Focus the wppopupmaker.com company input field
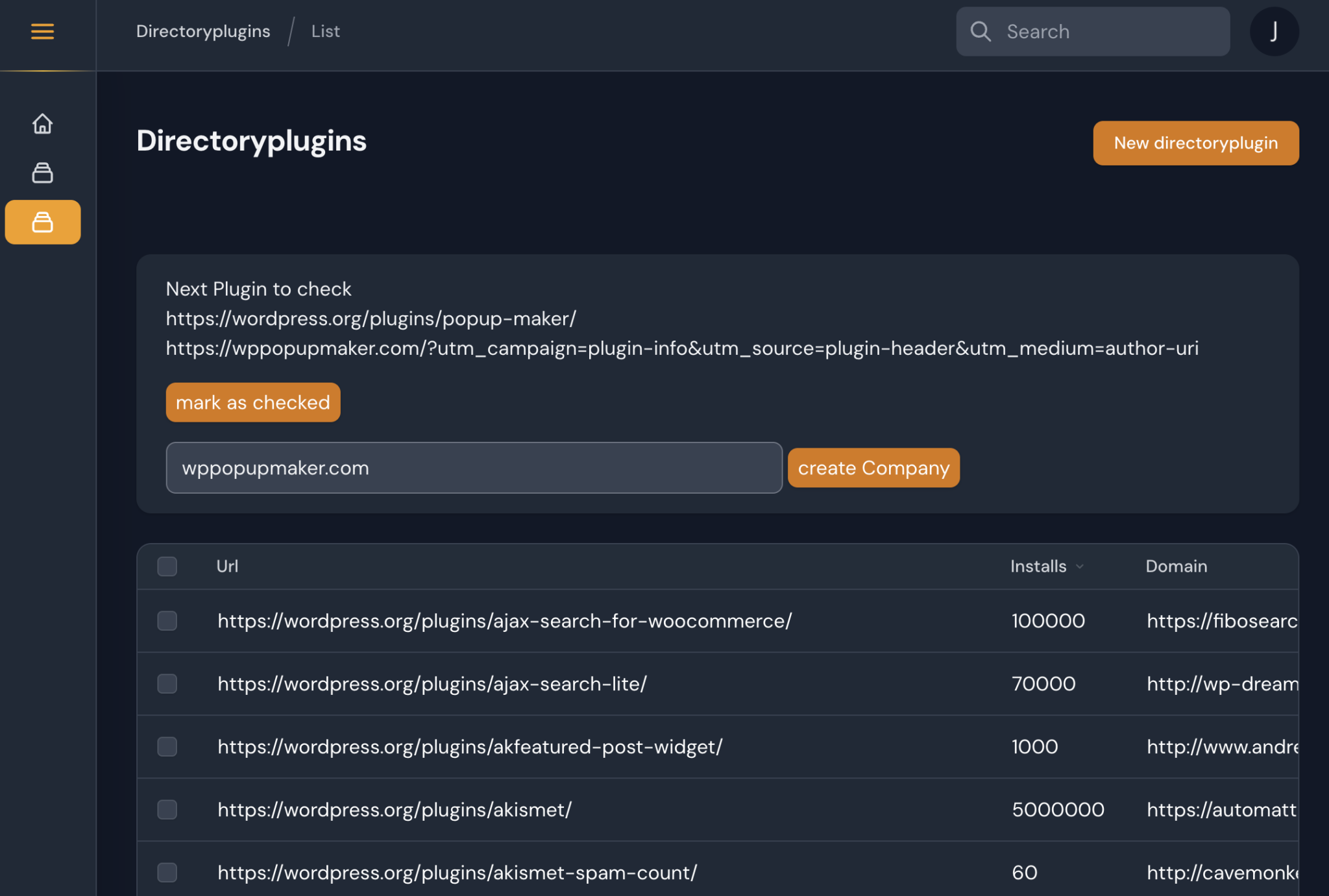1329x896 pixels. click(x=474, y=468)
